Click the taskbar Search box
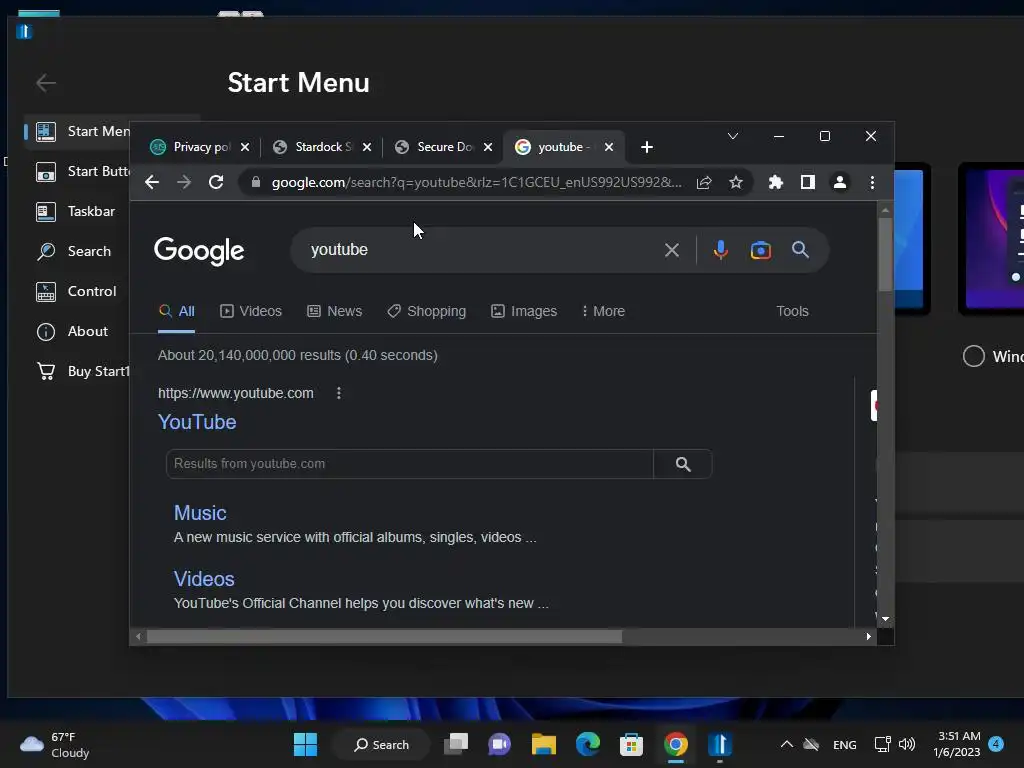Viewport: 1024px width, 768px height. tap(381, 744)
